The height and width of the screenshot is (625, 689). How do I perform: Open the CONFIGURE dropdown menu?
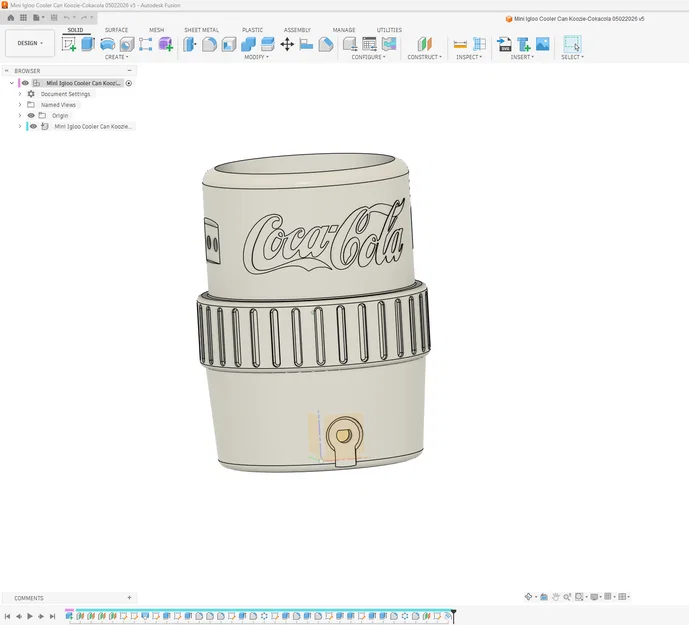point(368,57)
